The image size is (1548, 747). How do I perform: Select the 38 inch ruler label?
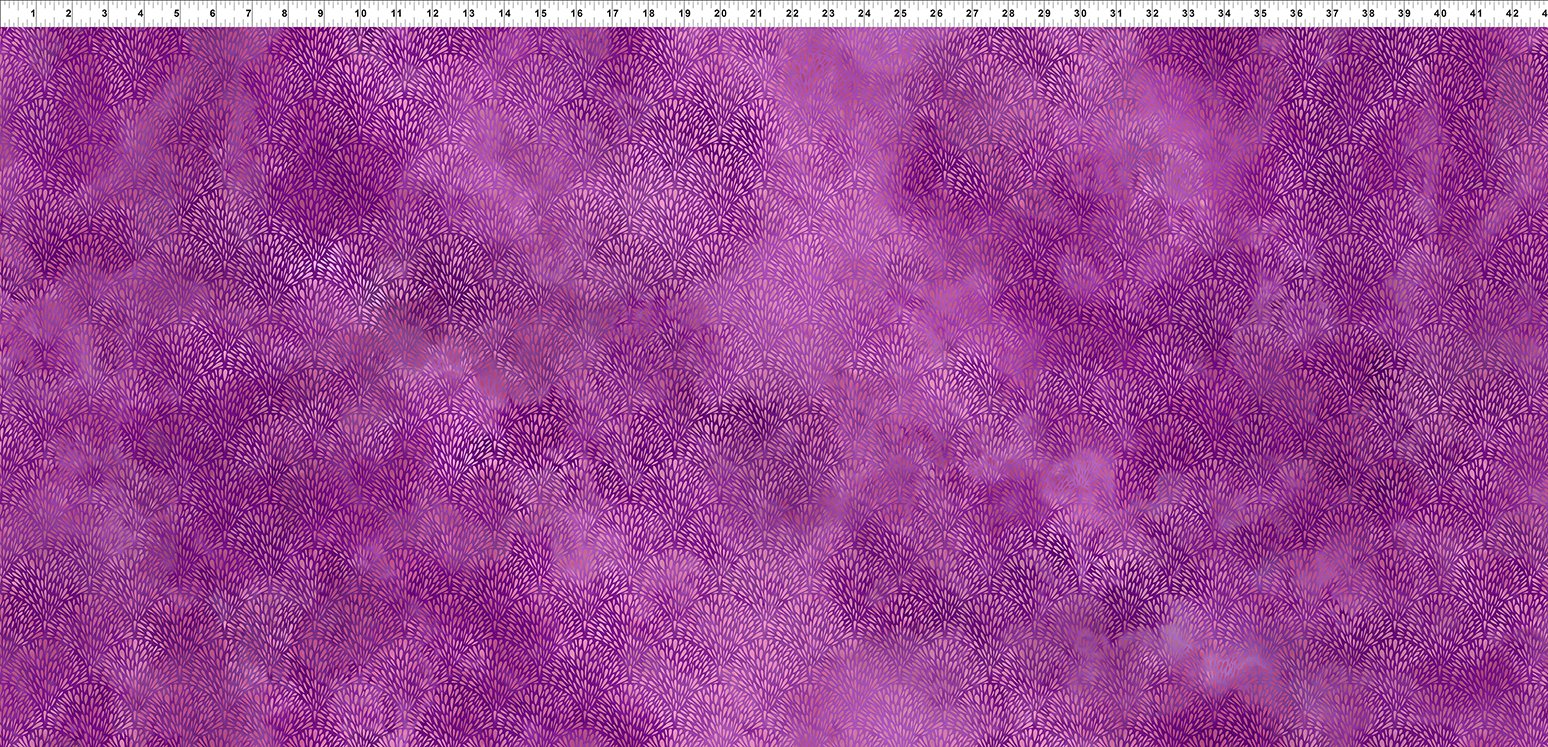(x=1368, y=14)
